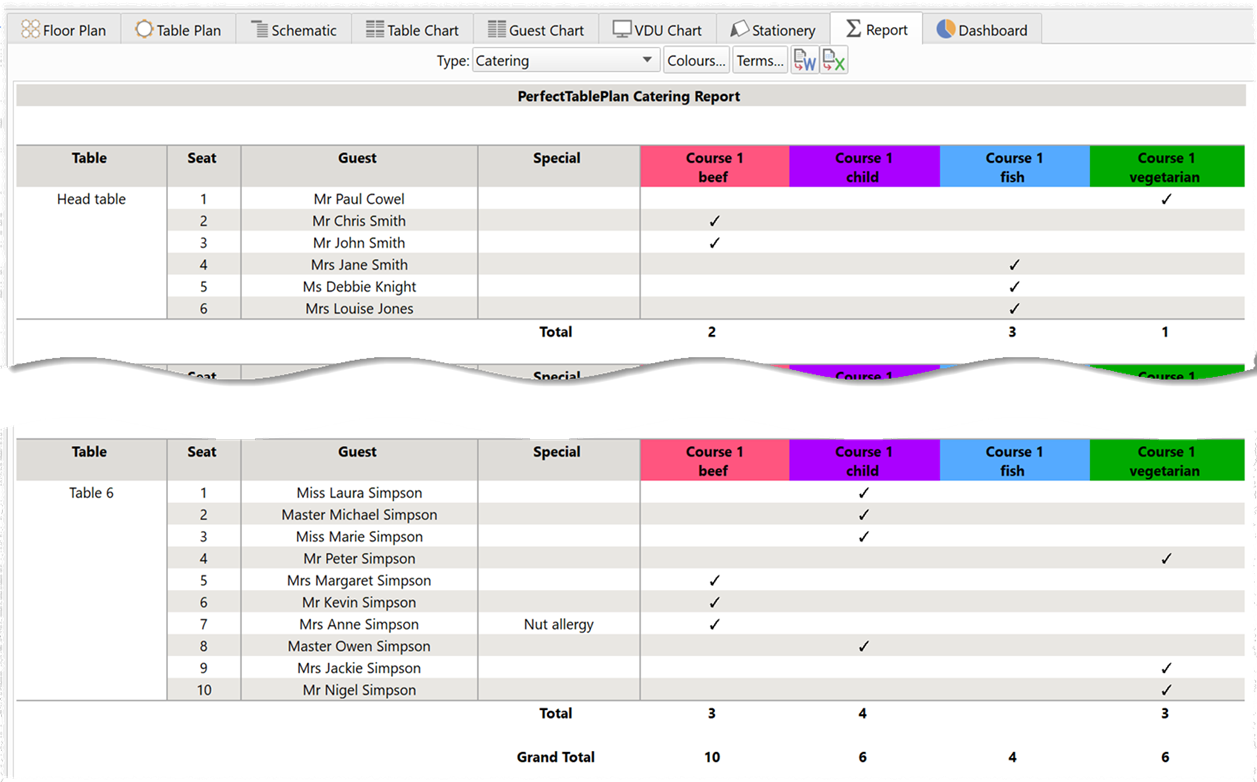Switch to the Table Chart tab
Image resolution: width=1257 pixels, height=782 pixels.
click(413, 30)
